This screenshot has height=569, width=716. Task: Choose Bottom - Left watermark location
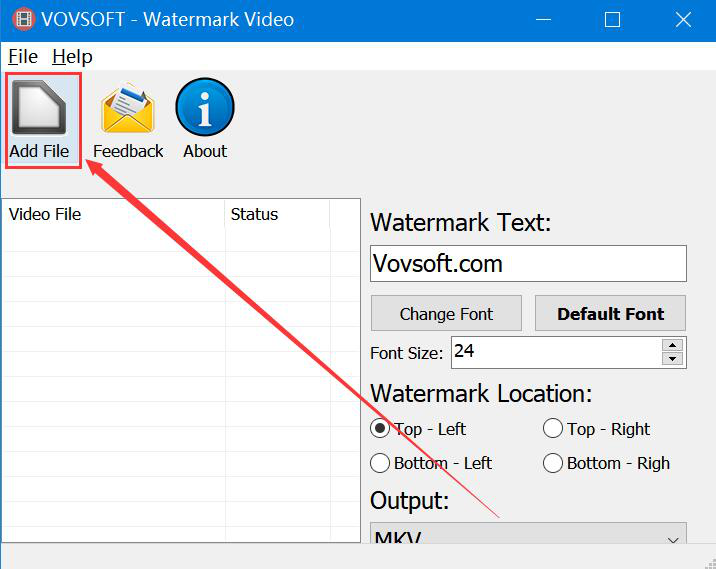(x=380, y=463)
